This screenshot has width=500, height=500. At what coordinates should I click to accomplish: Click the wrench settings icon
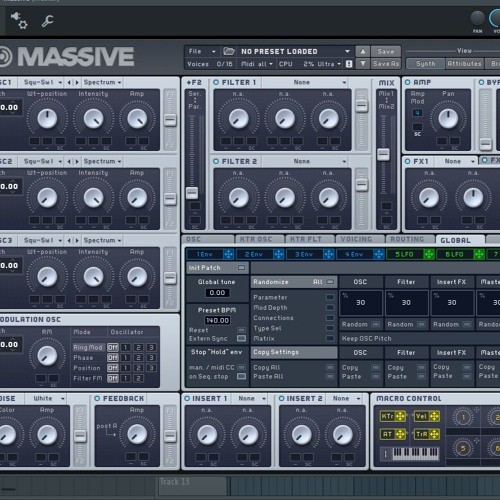pyautogui.click(x=47, y=21)
